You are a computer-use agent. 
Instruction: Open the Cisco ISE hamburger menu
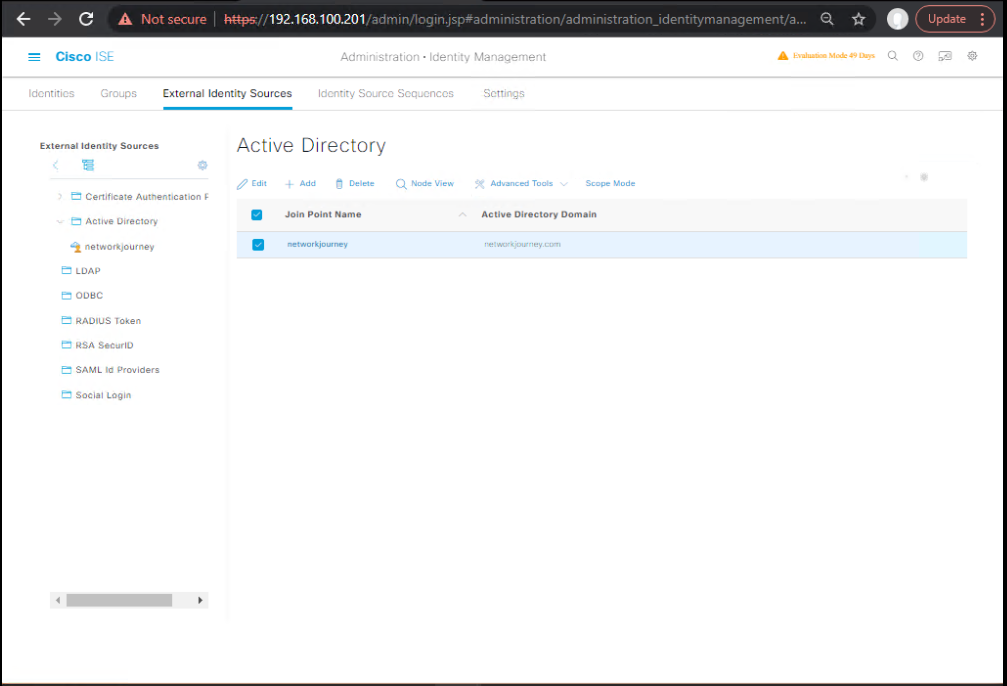click(x=34, y=57)
